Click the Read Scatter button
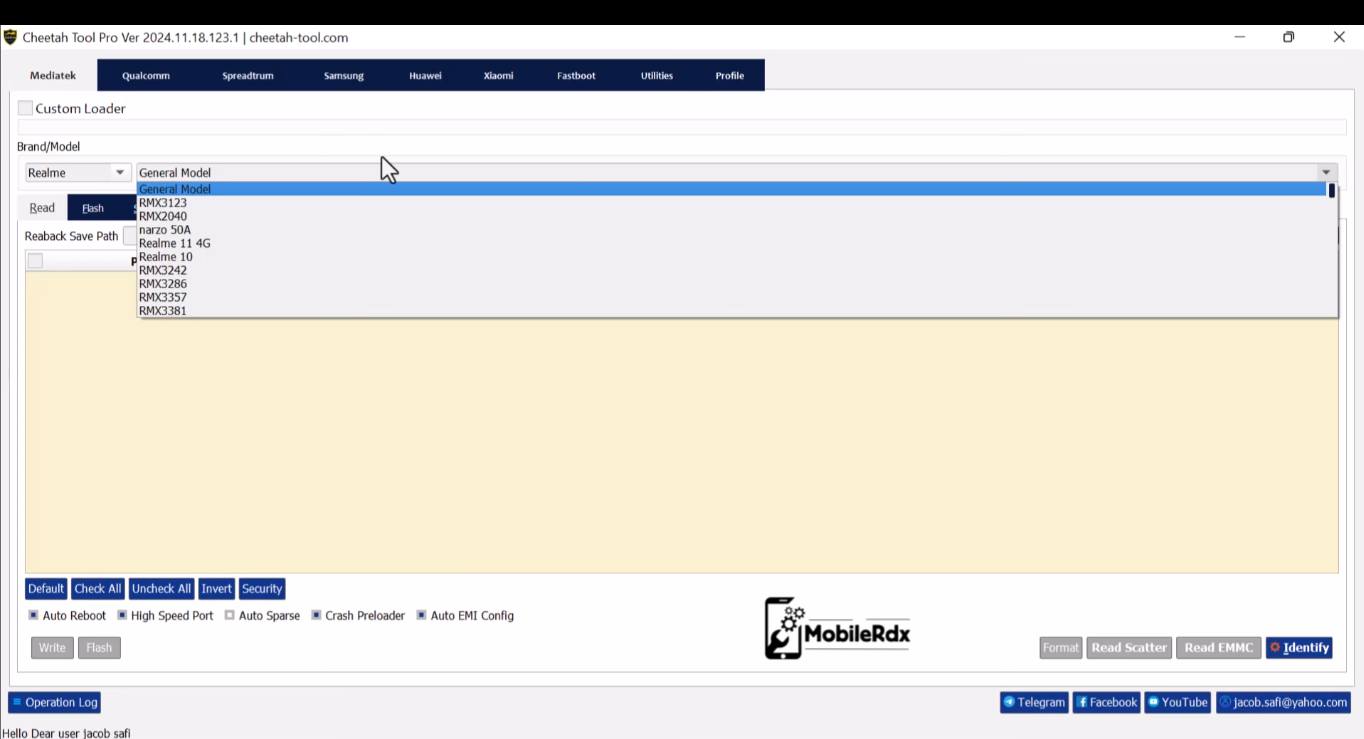 coord(1129,647)
